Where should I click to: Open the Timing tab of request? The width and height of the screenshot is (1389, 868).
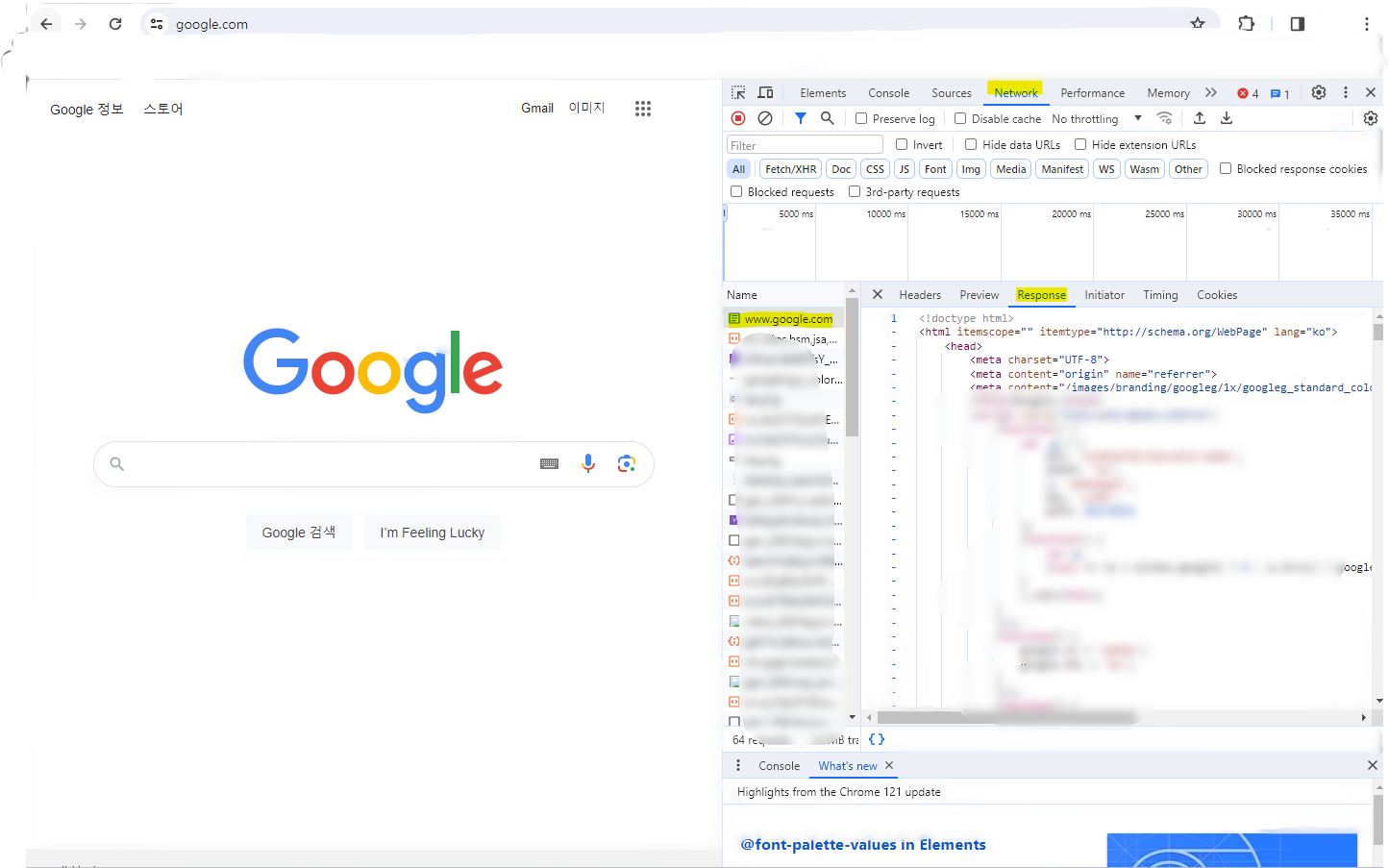[x=1160, y=295]
